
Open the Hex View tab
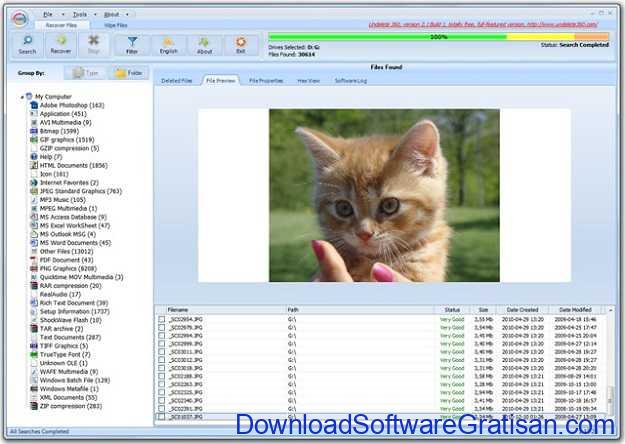coord(309,81)
